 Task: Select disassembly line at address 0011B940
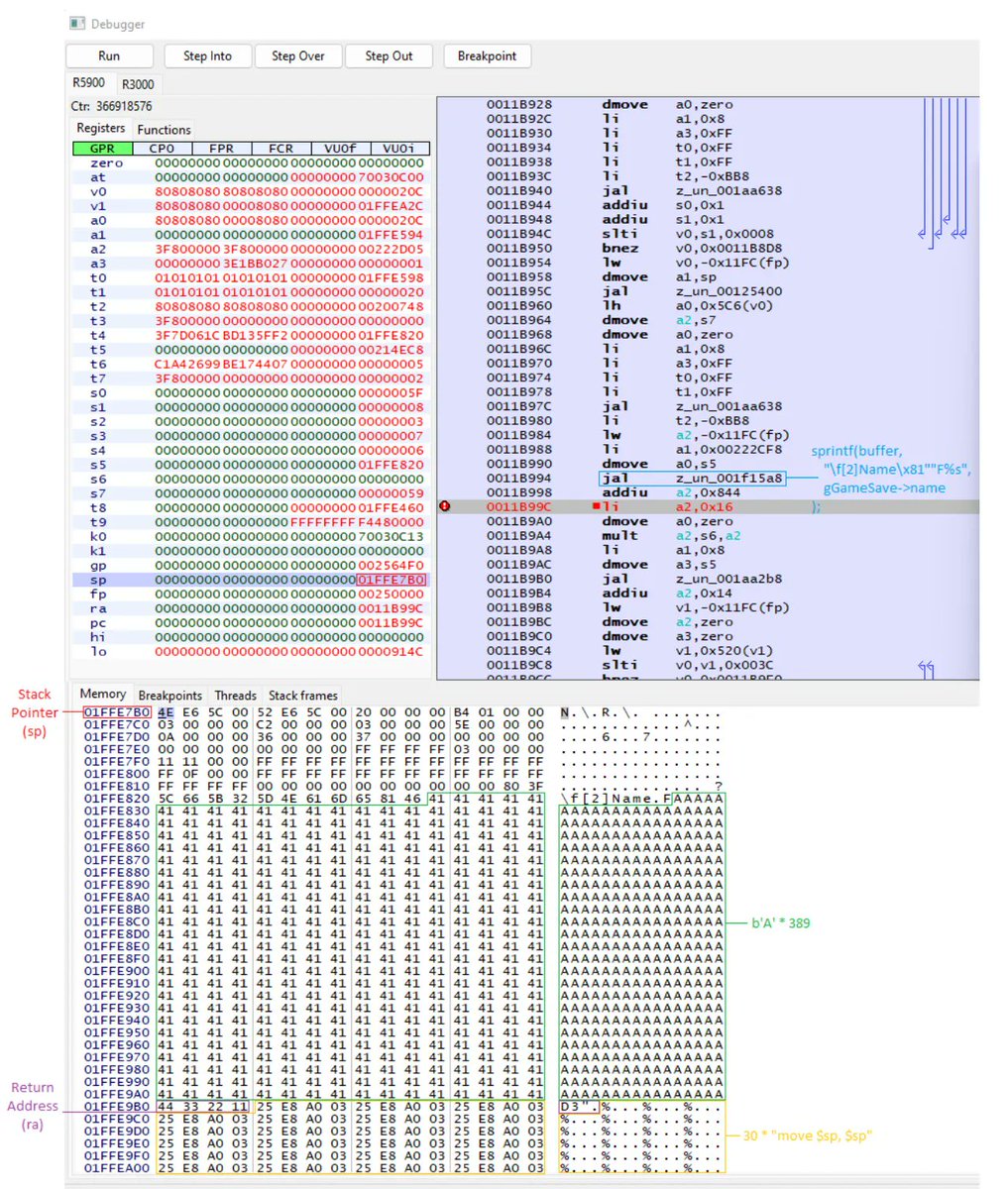pos(708,190)
